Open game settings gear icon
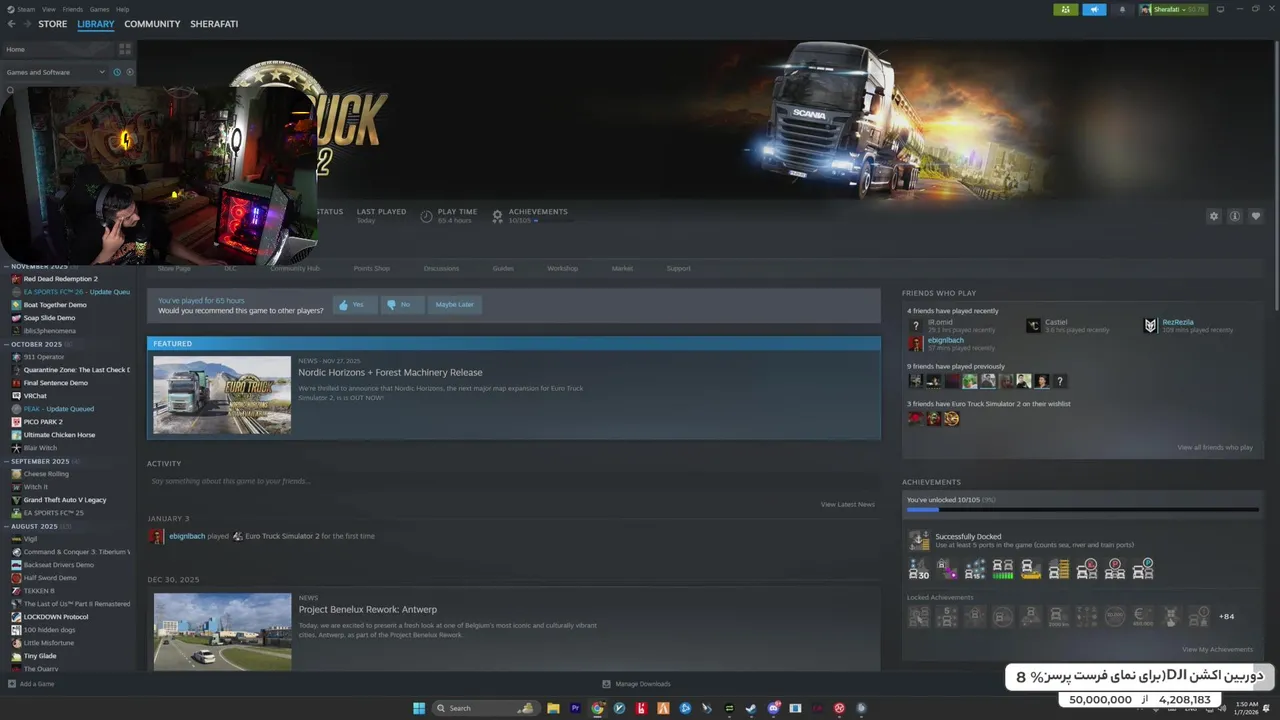Viewport: 1280px width, 720px height. click(1214, 216)
